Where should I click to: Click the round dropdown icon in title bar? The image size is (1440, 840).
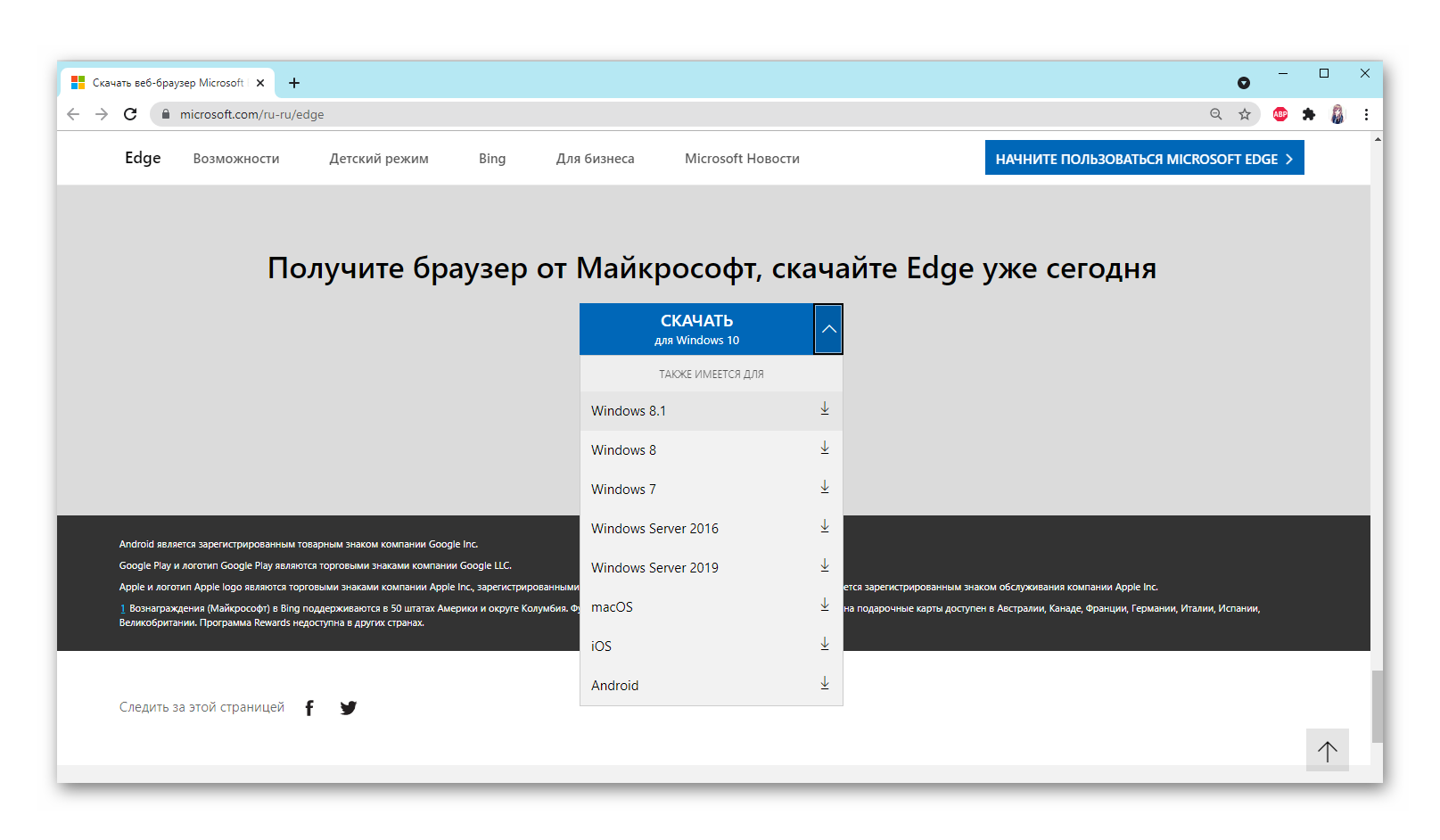click(x=1244, y=83)
